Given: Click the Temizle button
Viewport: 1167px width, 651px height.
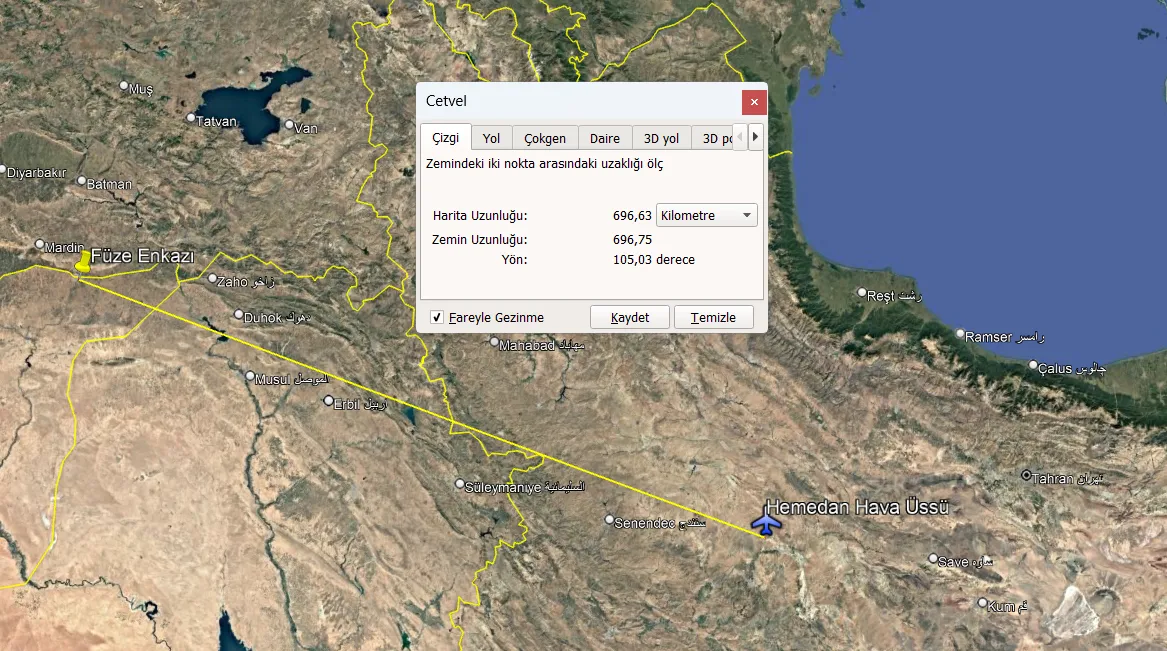Looking at the screenshot, I should point(713,318).
